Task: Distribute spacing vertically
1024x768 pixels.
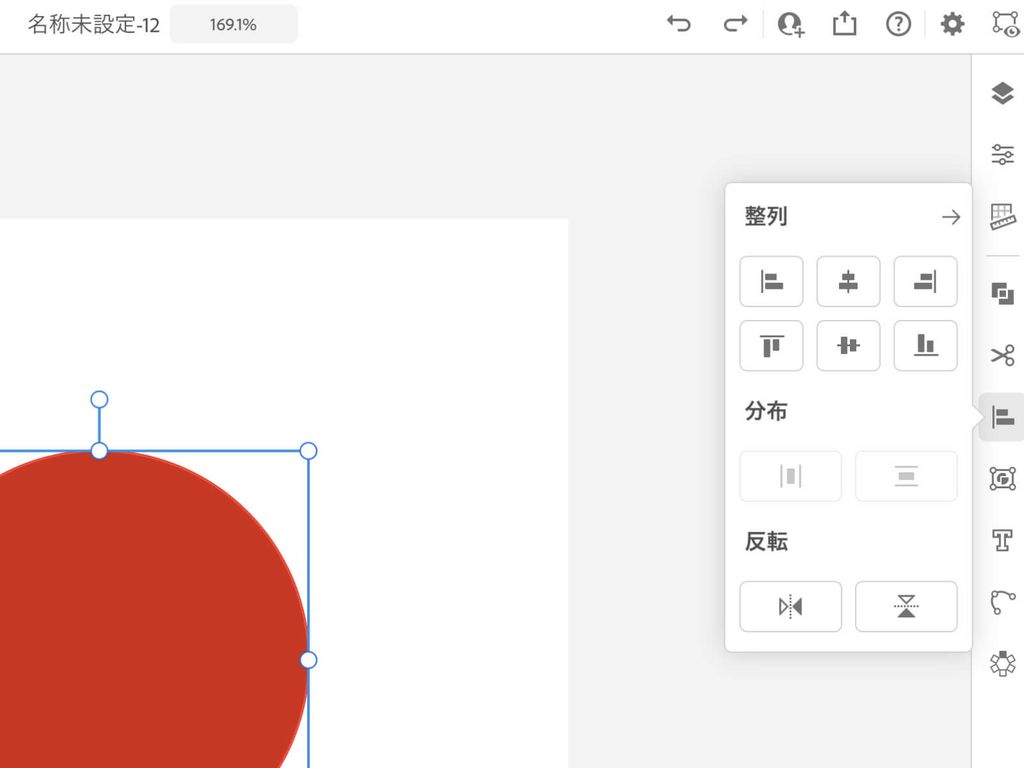Action: click(906, 476)
